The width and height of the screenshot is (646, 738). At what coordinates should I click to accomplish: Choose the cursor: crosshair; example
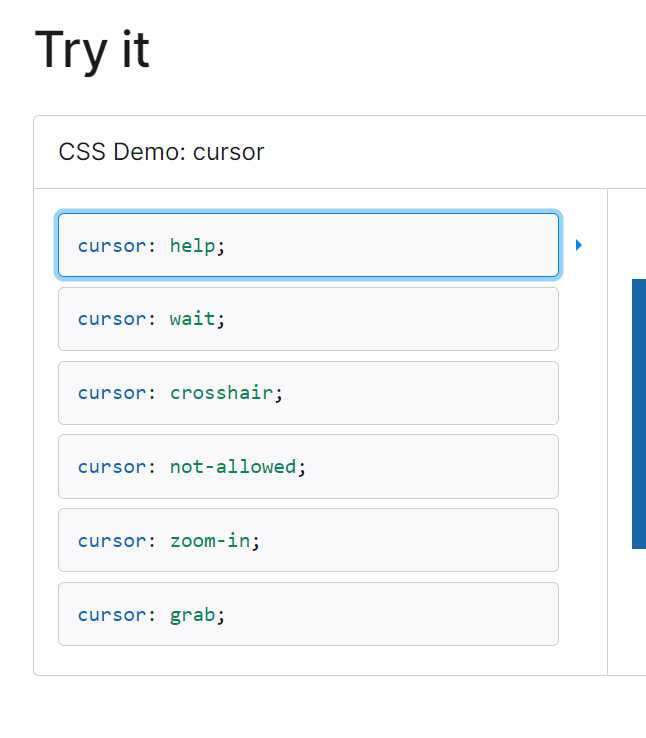pos(308,393)
